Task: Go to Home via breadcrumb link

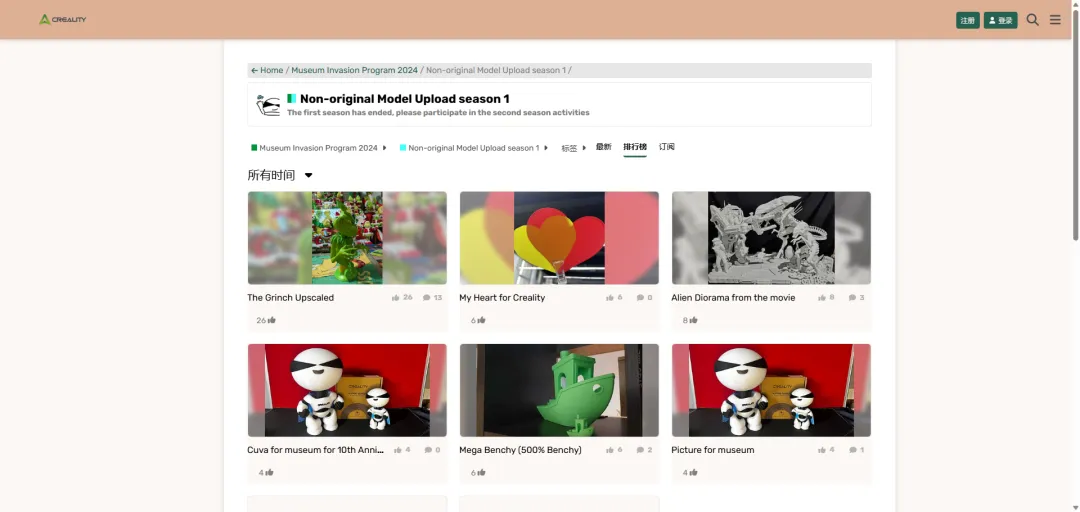Action: pos(267,71)
